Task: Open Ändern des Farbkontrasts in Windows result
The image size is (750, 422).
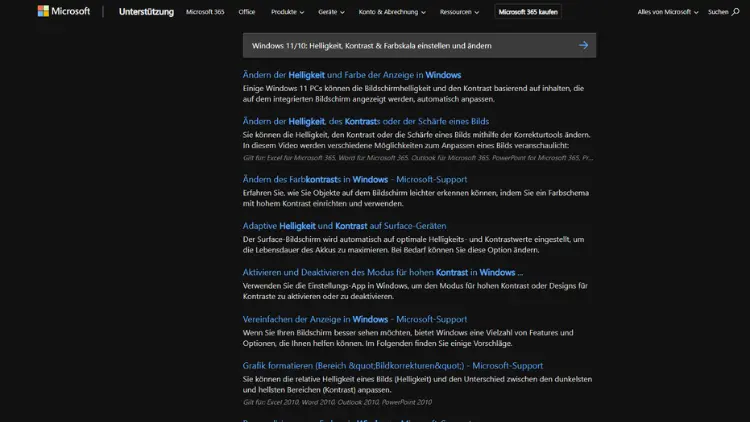Action: pyautogui.click(x=354, y=179)
